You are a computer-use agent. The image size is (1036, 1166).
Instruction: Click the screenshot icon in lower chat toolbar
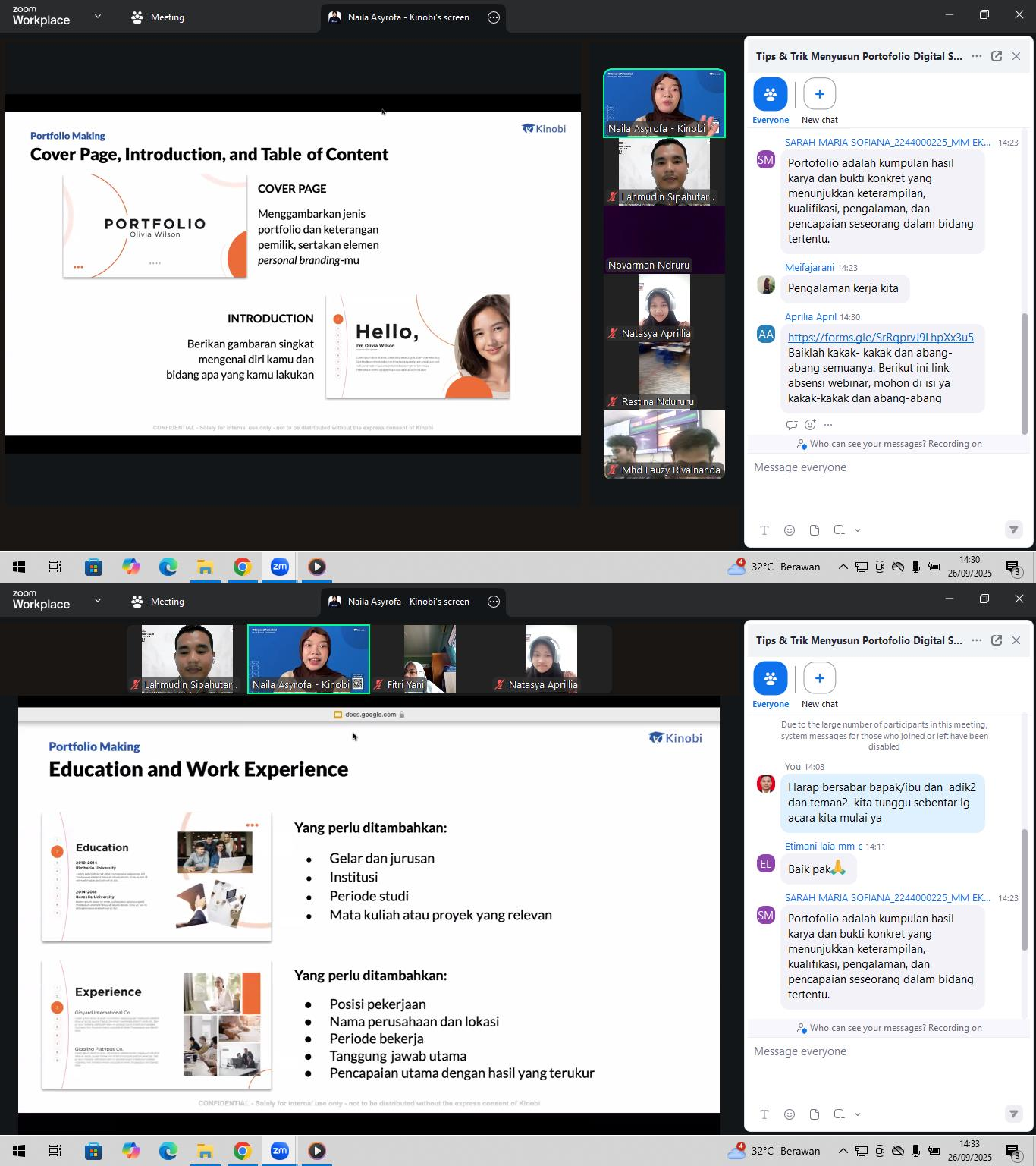tap(839, 1114)
